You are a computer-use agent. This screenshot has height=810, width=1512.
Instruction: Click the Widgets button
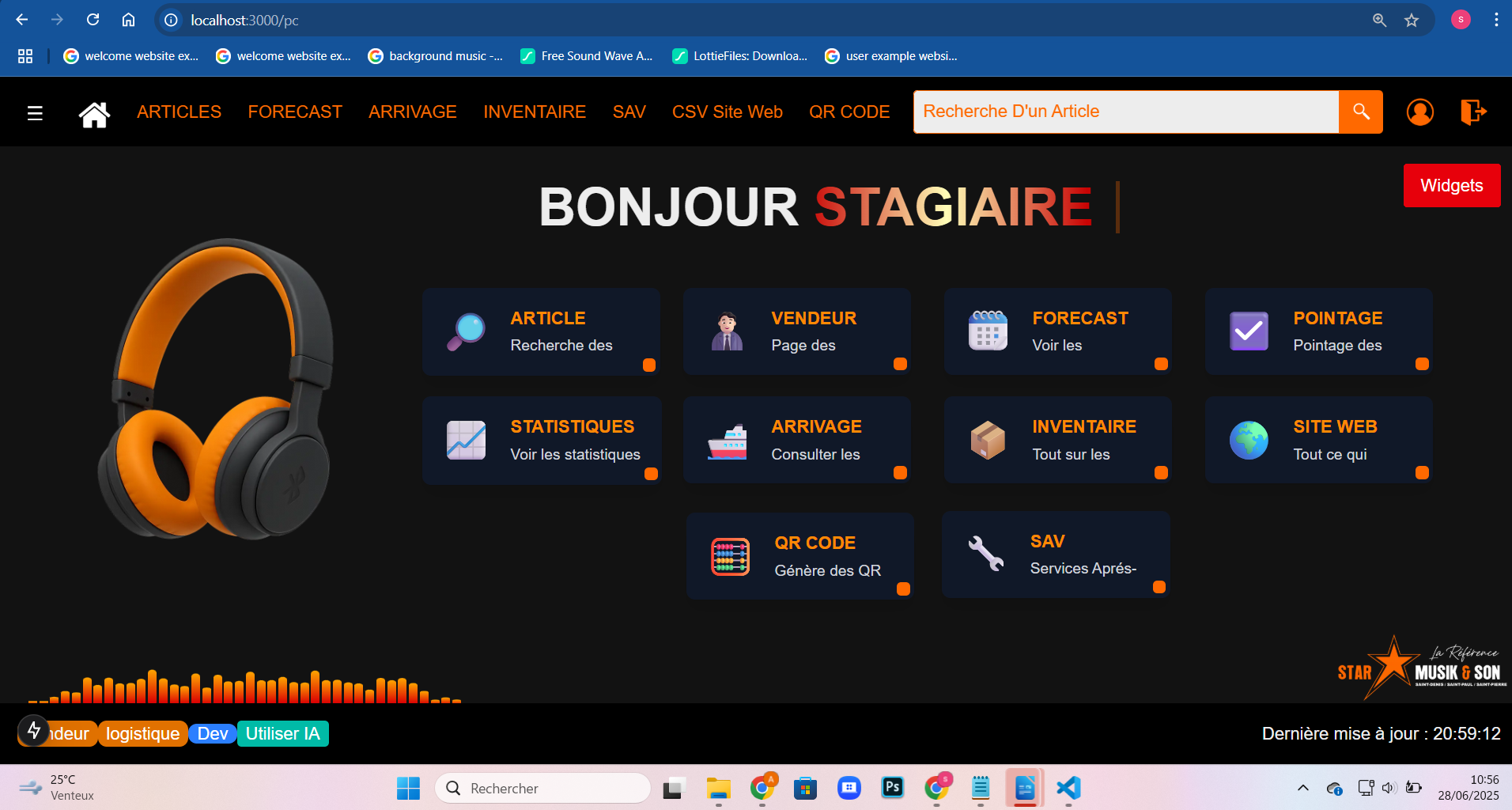(x=1451, y=185)
